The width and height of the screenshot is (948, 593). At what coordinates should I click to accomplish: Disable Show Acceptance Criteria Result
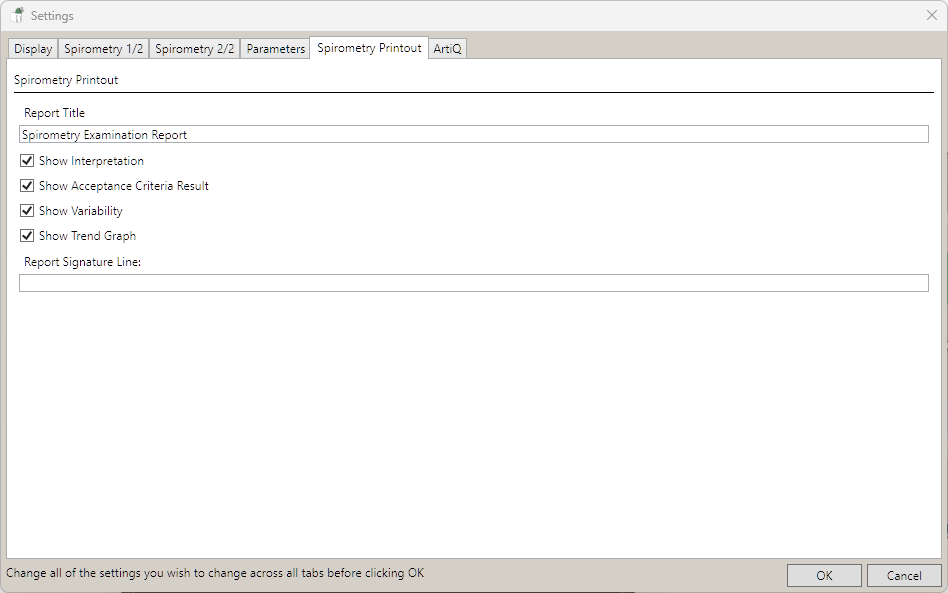[27, 186]
